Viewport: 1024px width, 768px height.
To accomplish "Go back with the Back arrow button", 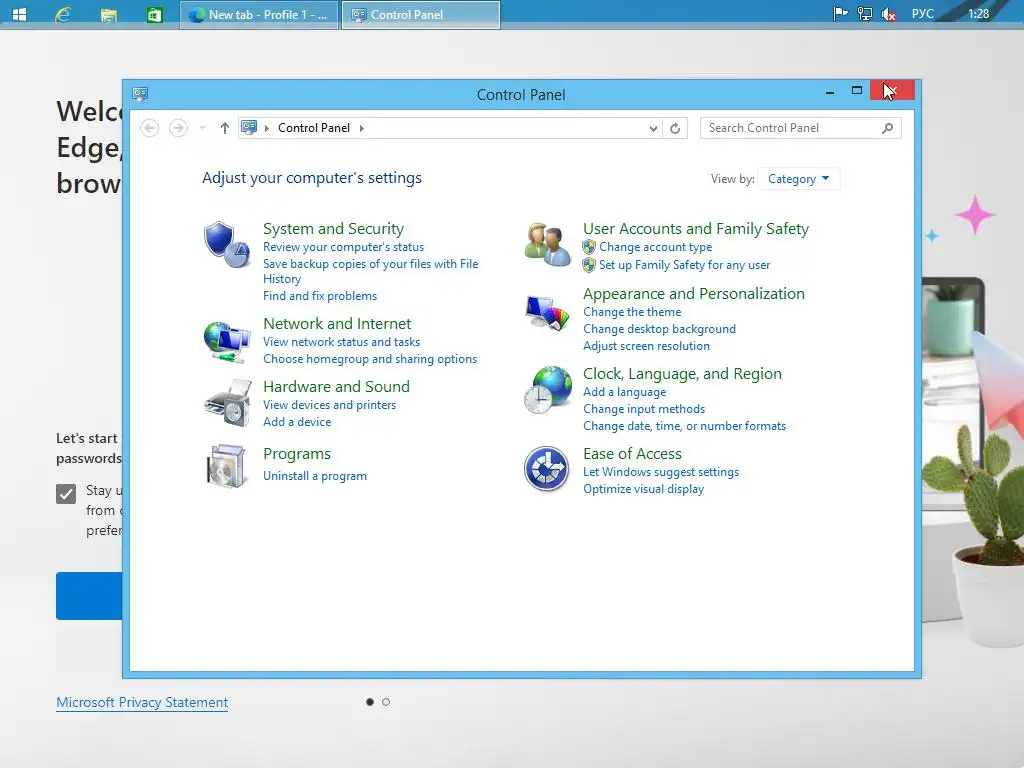I will click(150, 128).
